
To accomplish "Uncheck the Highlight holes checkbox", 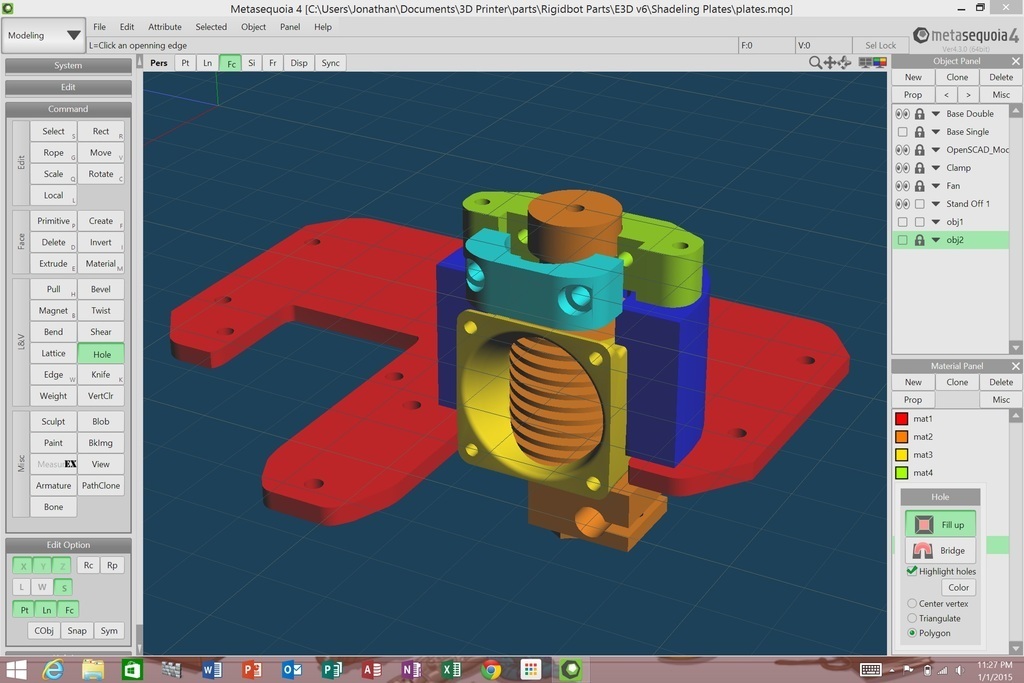I will (912, 571).
